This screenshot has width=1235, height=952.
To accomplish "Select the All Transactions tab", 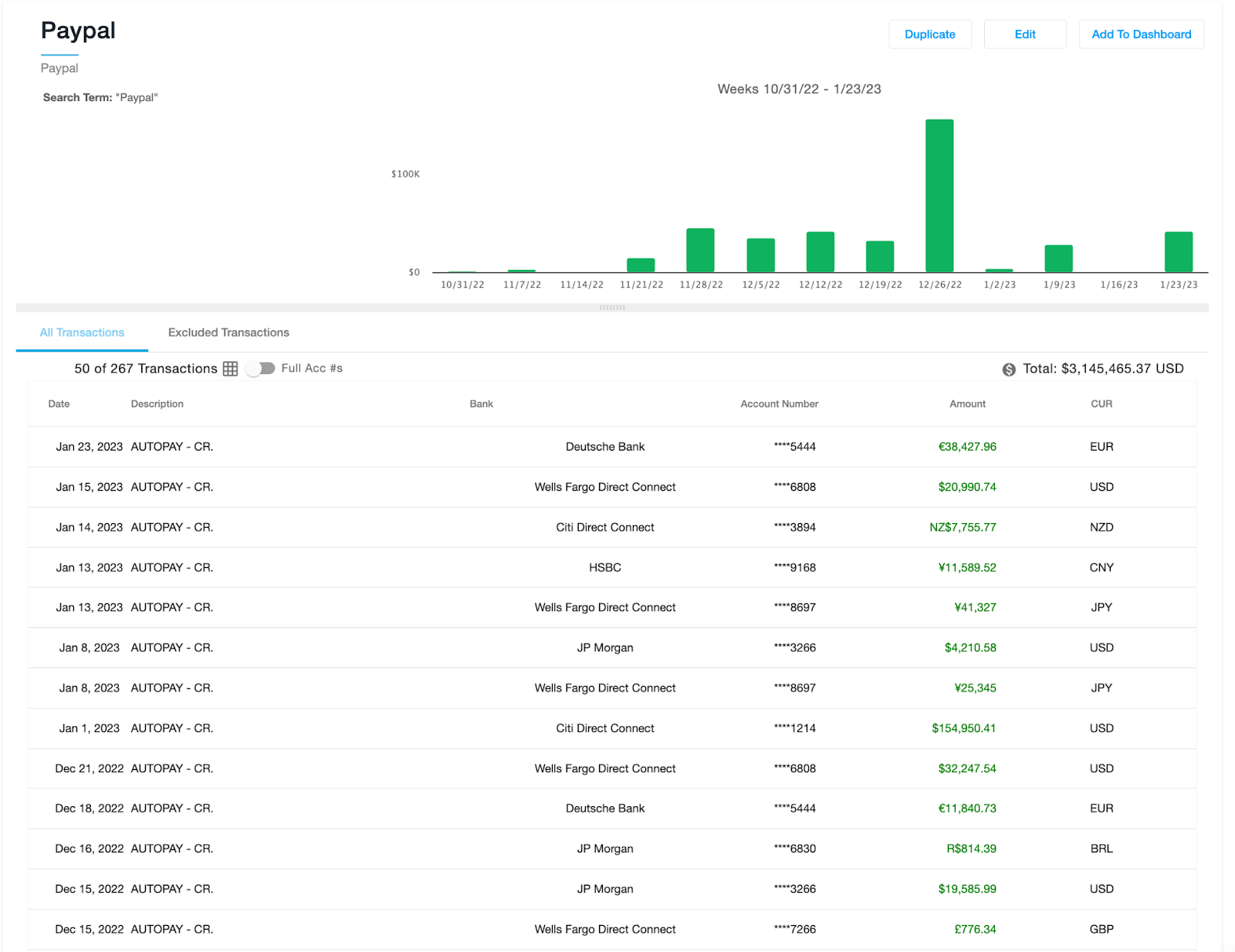I will coord(82,333).
